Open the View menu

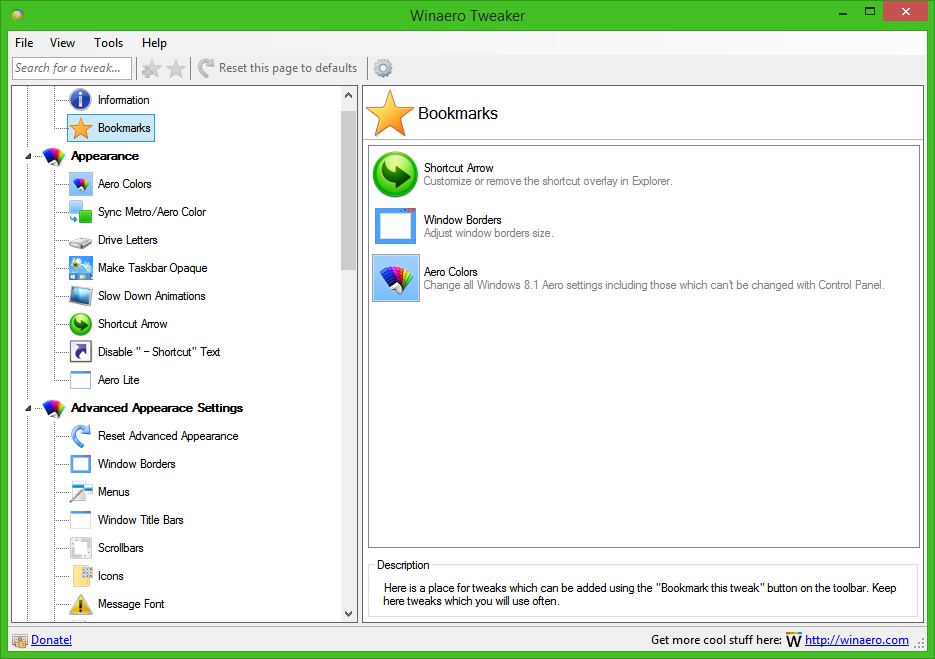[62, 43]
